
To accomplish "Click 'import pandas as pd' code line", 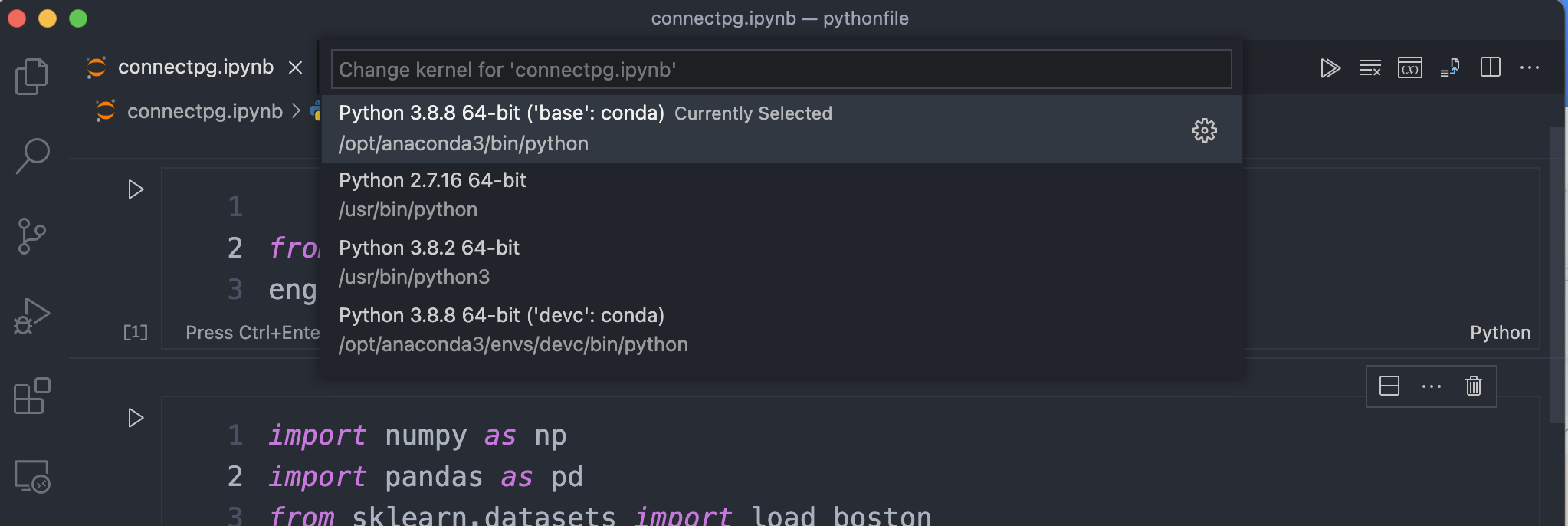I will tap(426, 477).
